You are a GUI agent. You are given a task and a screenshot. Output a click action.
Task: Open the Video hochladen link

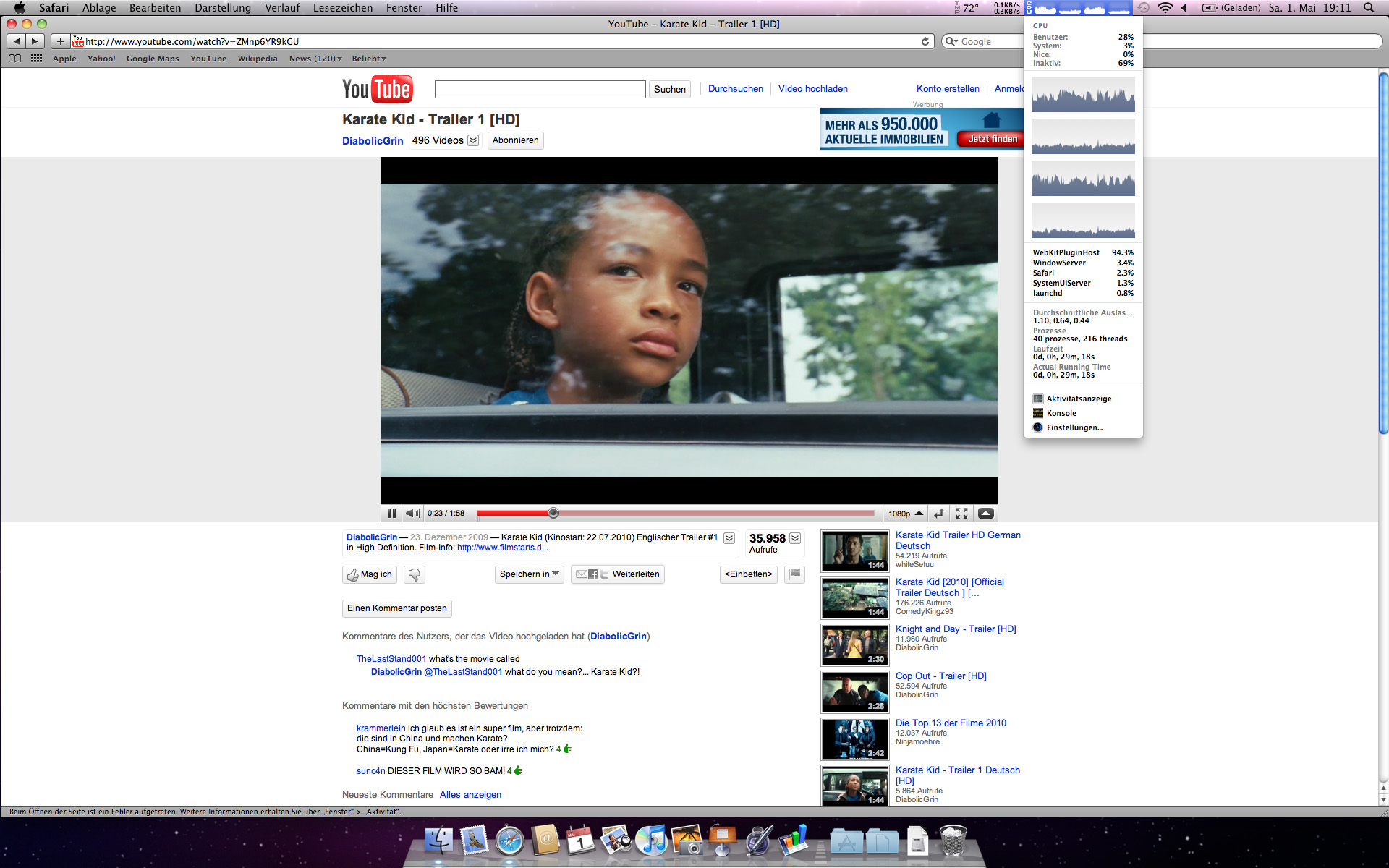point(812,88)
